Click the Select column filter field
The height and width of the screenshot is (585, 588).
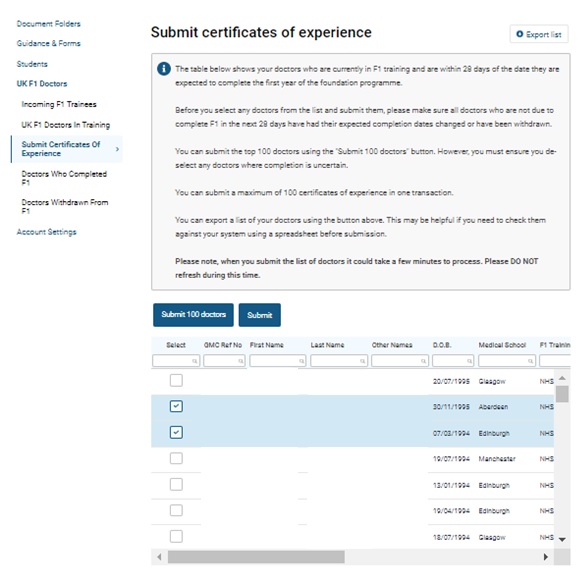[176, 361]
